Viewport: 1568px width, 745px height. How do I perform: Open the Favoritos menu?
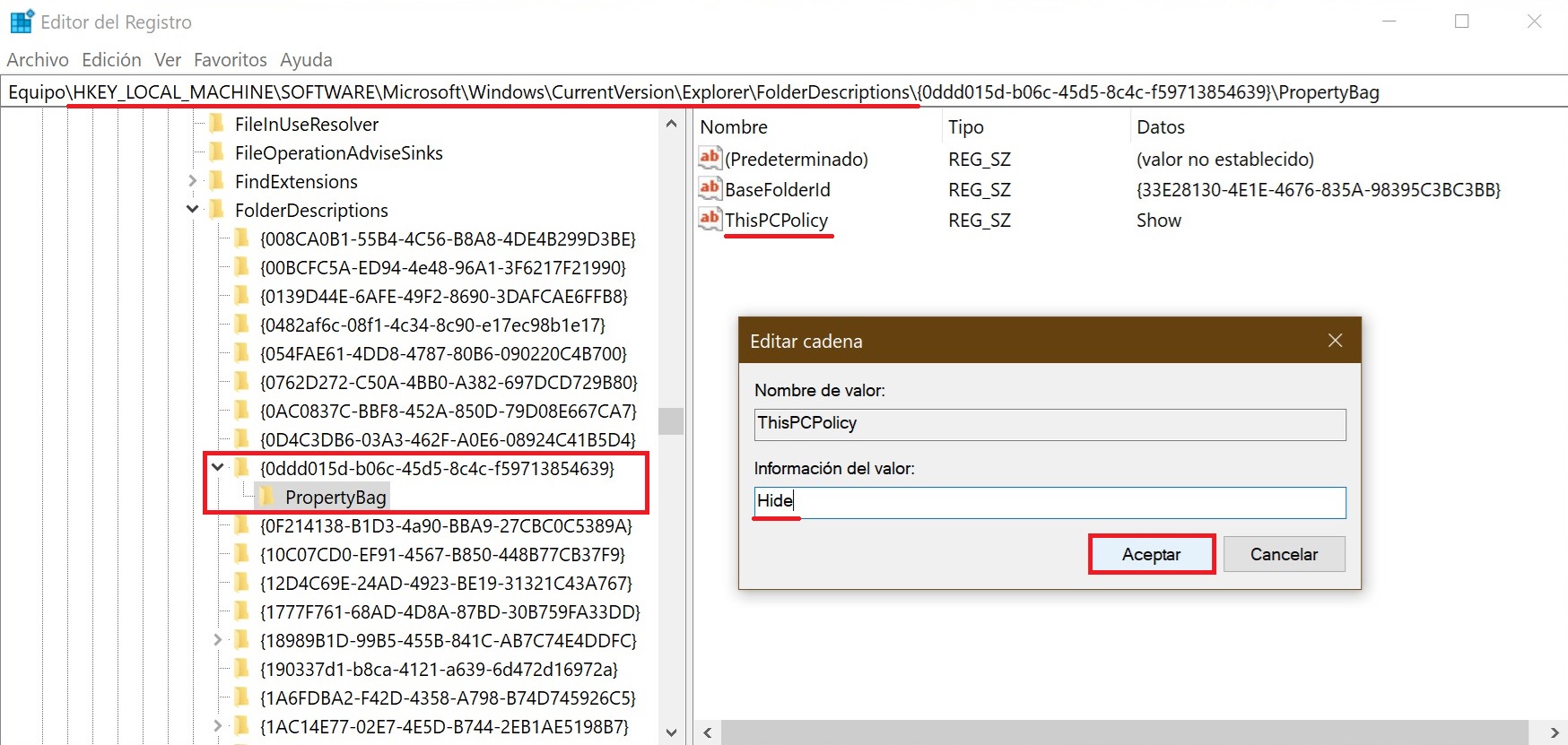click(231, 59)
